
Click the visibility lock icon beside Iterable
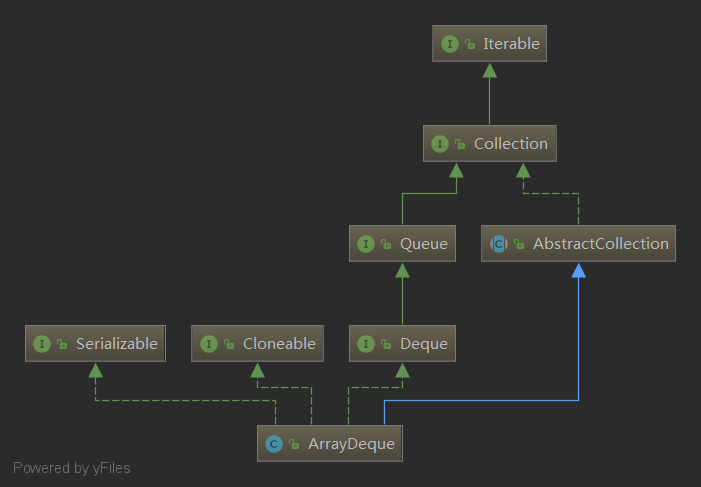[469, 45]
